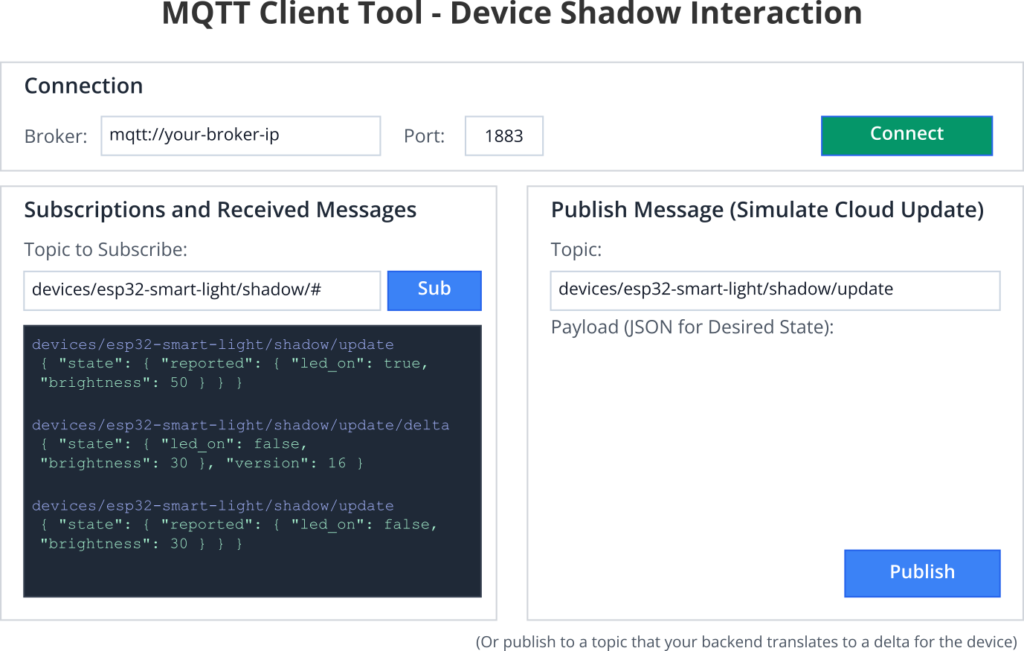Image resolution: width=1024 pixels, height=651 pixels.
Task: Click the green Connect button
Action: (x=906, y=135)
